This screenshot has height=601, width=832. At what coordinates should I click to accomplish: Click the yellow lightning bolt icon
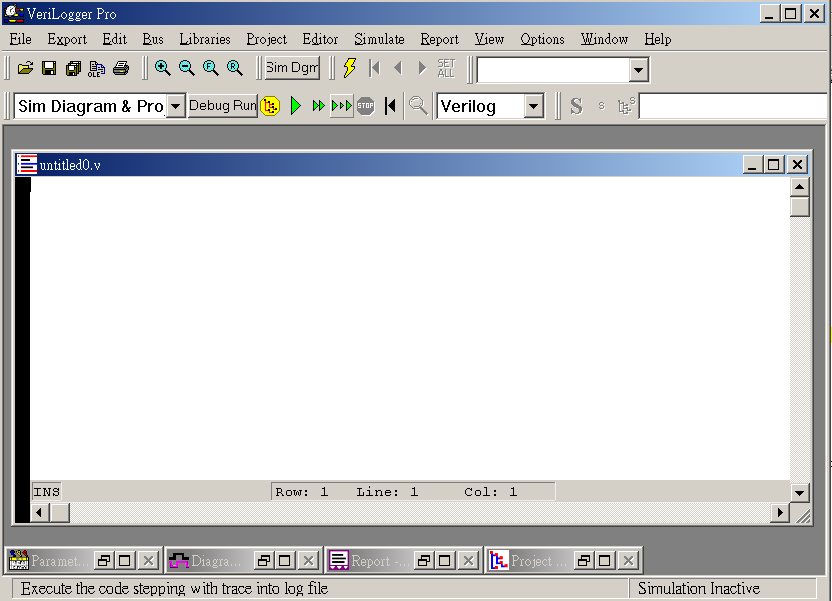[x=350, y=68]
